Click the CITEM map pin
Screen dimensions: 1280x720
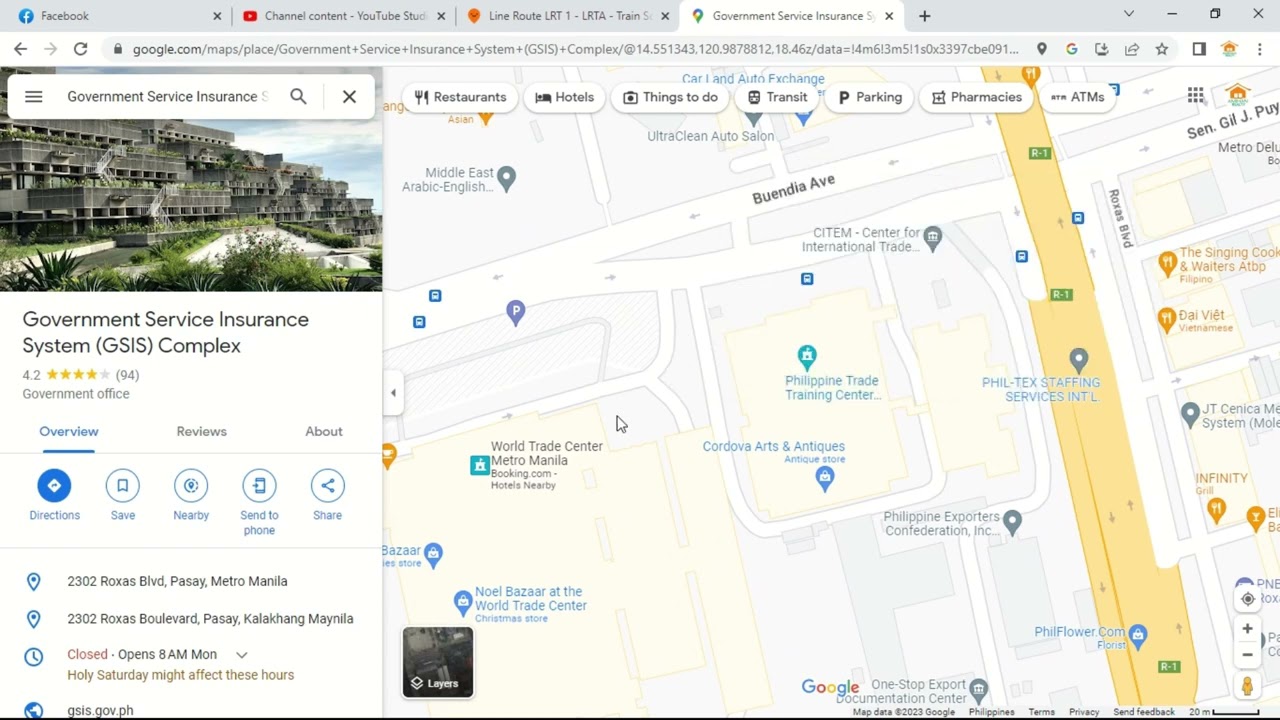tap(933, 238)
